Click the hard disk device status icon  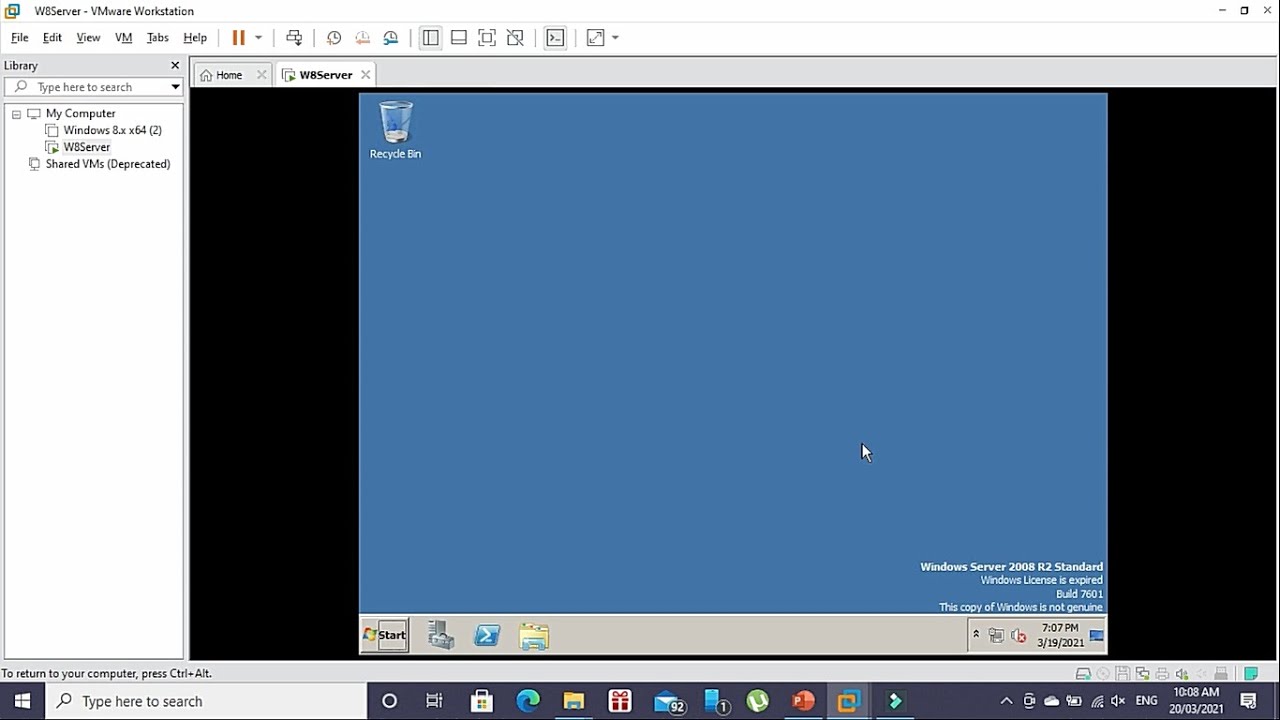coord(1083,674)
